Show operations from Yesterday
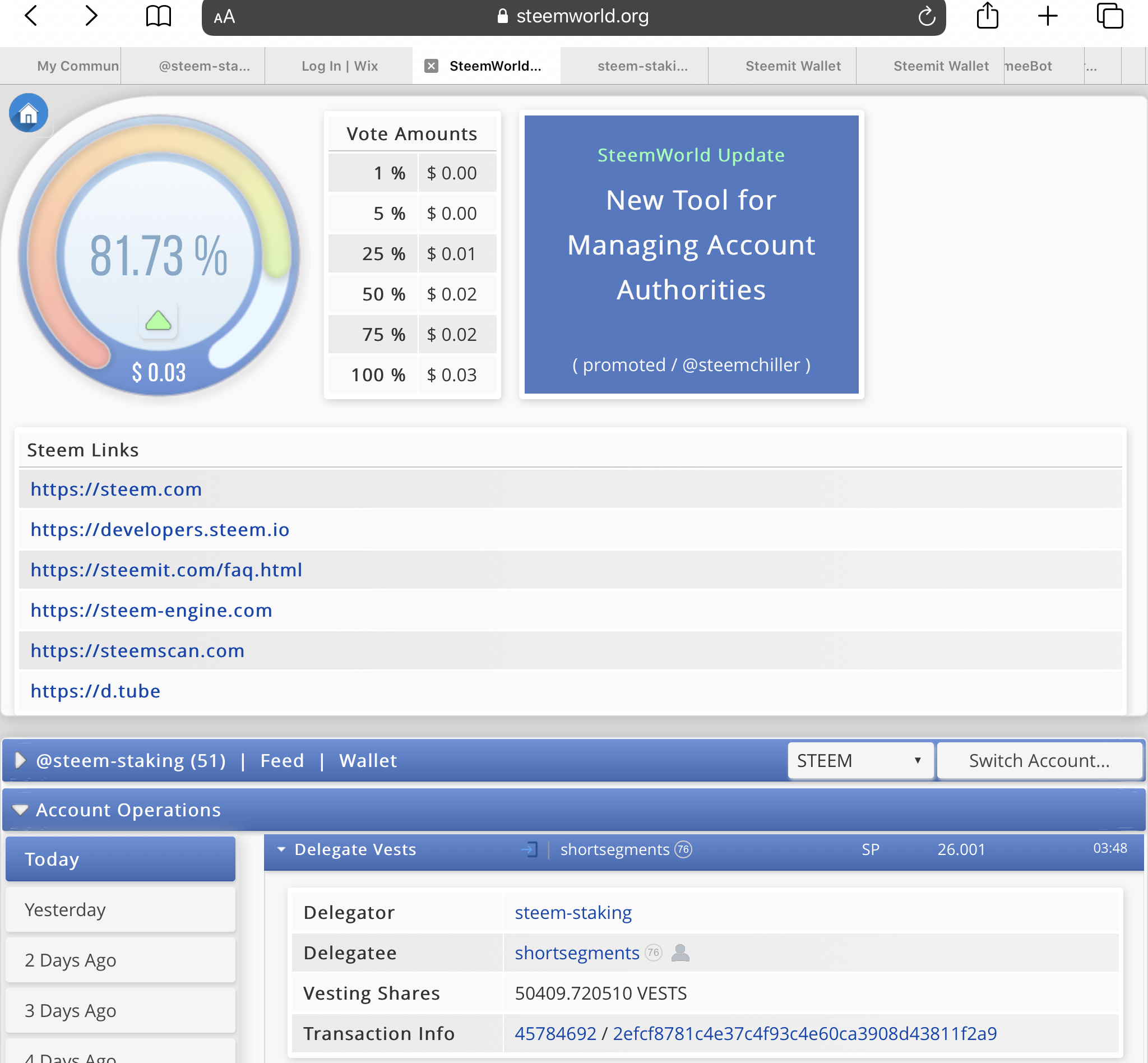The width and height of the screenshot is (1148, 1063). pyautogui.click(x=120, y=909)
